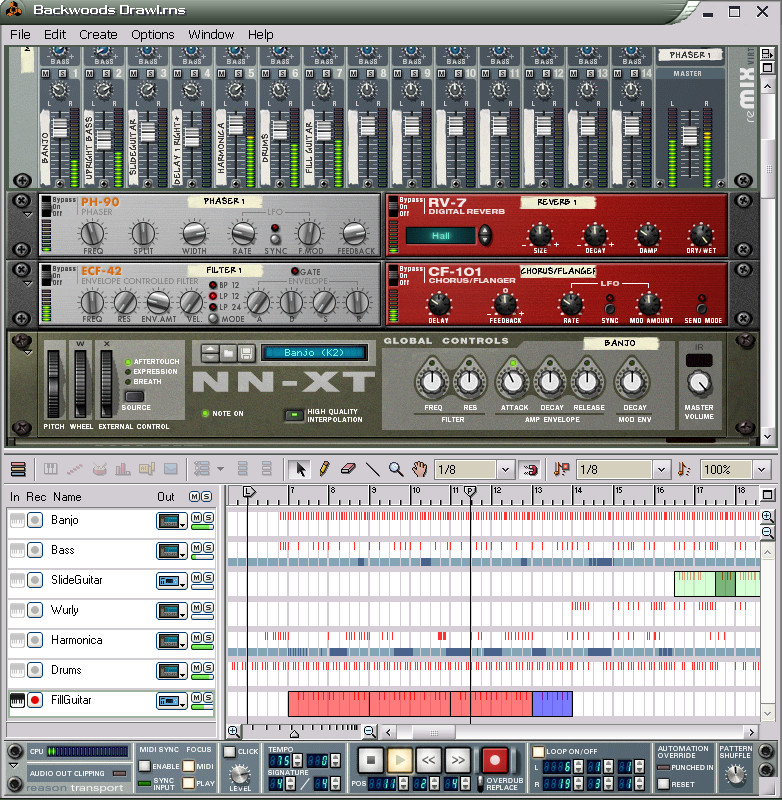
Task: Toggle the ECF-42 LP 24 mode LED
Action: [213, 307]
